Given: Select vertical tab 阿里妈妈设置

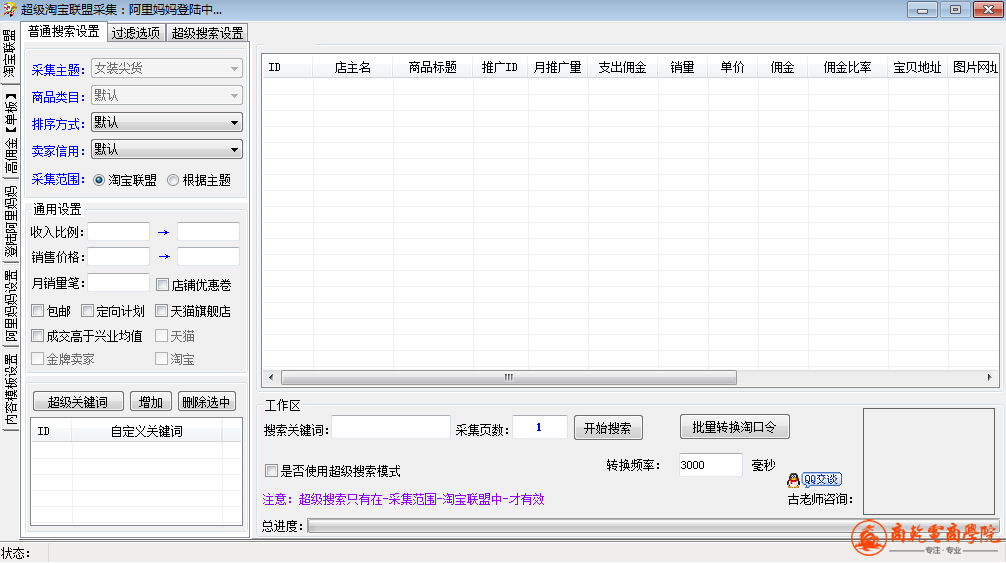Looking at the screenshot, I should pos(10,307).
